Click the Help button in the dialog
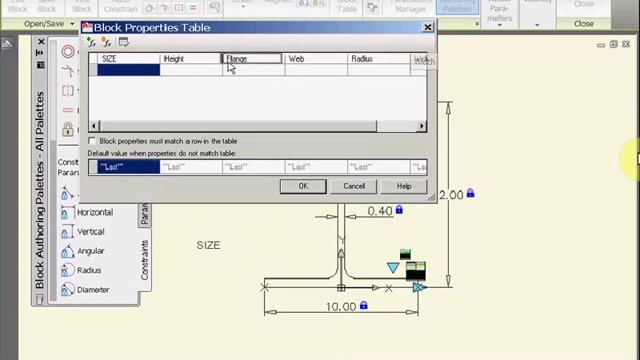 [x=404, y=186]
